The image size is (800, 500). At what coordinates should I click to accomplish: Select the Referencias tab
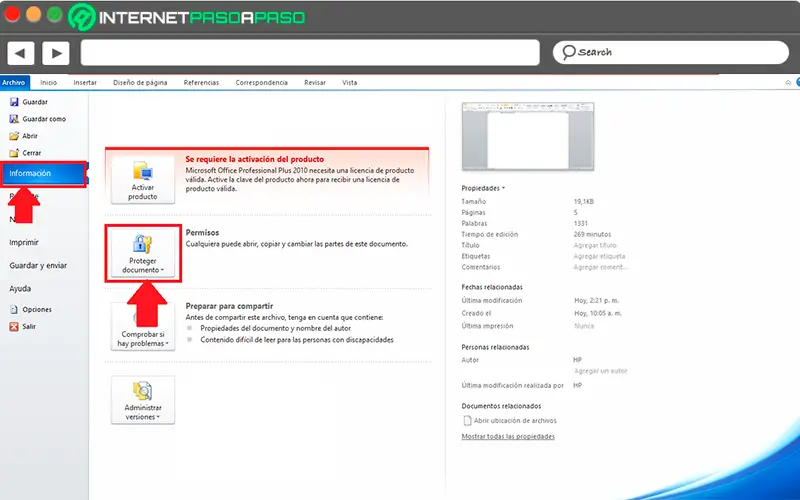(202, 82)
